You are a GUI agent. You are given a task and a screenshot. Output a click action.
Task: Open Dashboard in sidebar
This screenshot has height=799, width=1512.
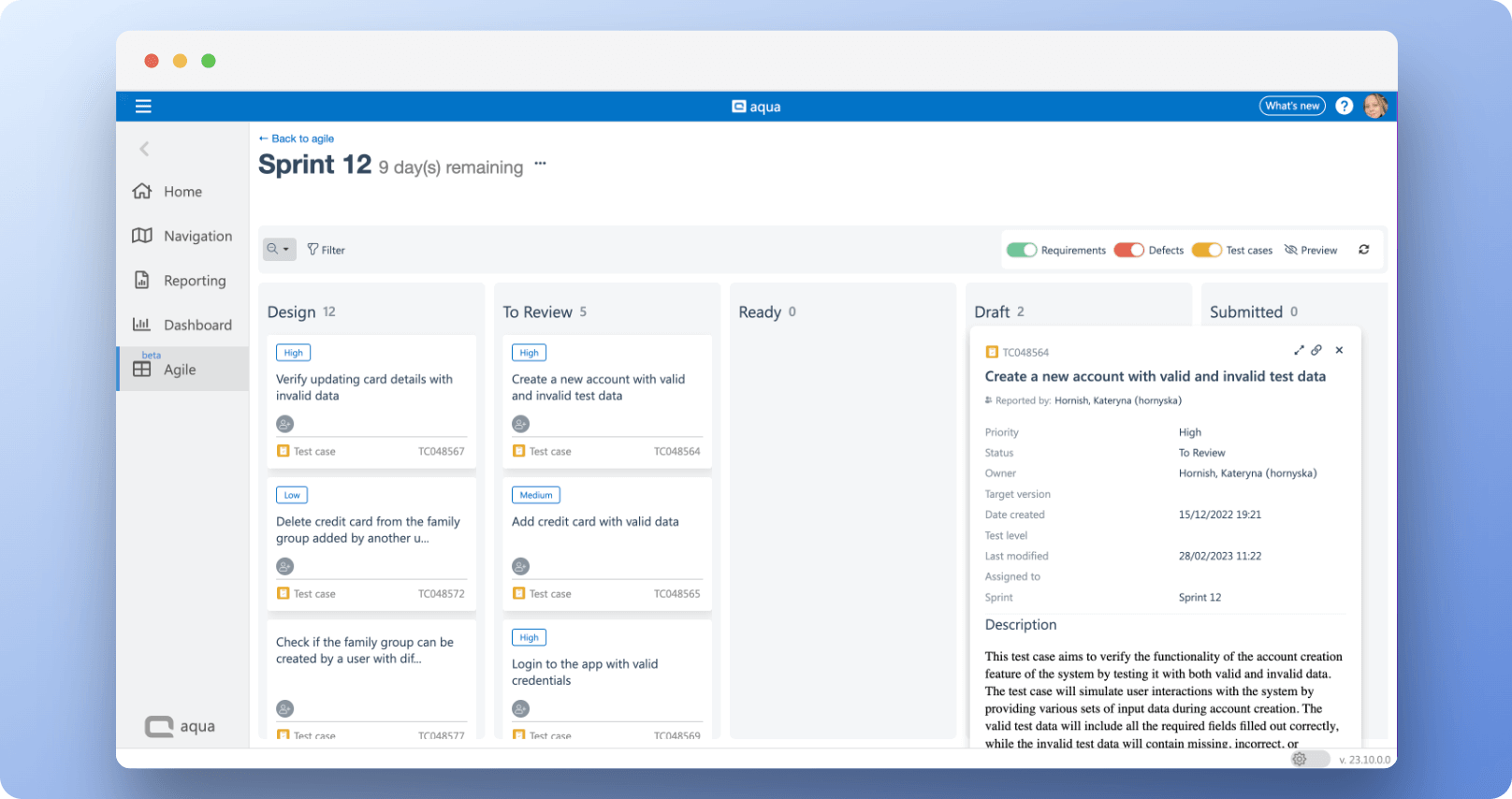[182, 325]
